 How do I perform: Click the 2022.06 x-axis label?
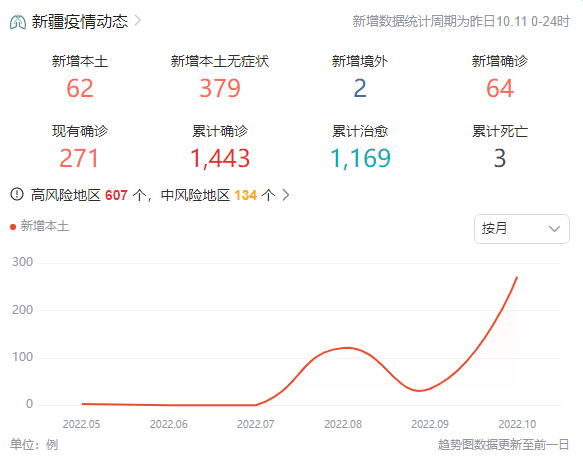coord(168,424)
